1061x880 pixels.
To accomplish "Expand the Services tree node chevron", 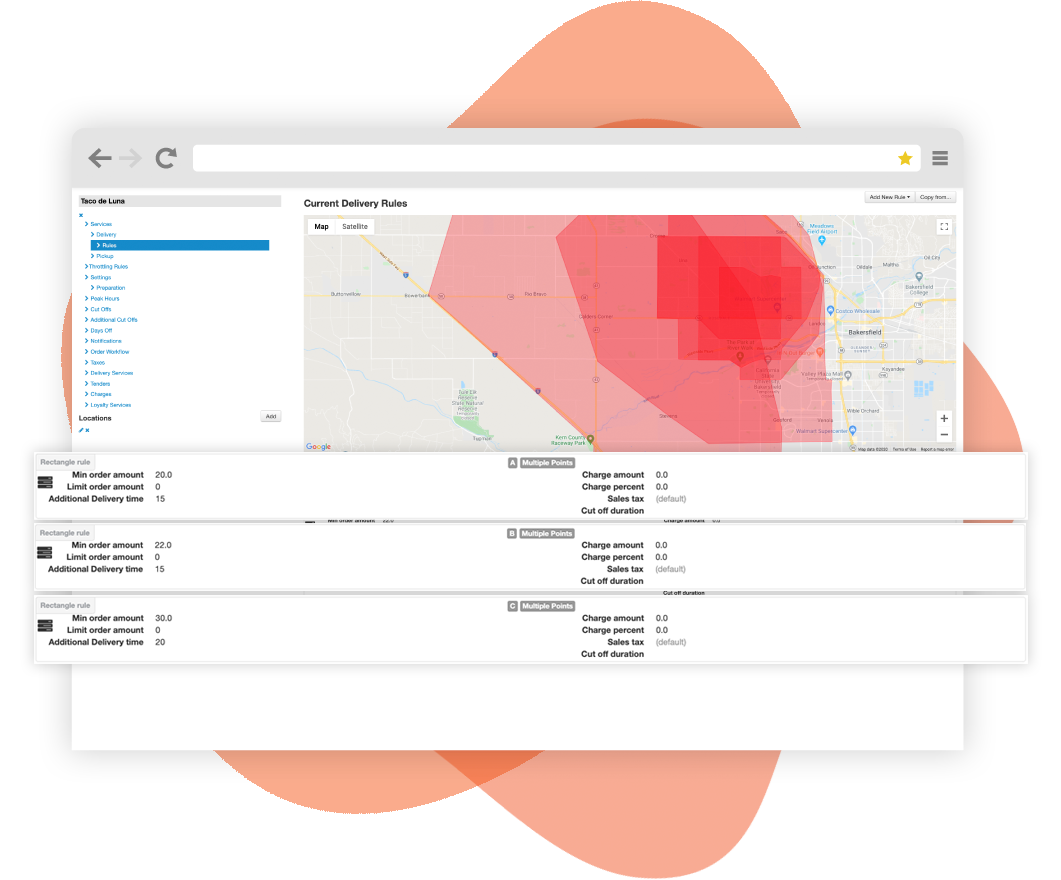I will pyautogui.click(x=86, y=224).
